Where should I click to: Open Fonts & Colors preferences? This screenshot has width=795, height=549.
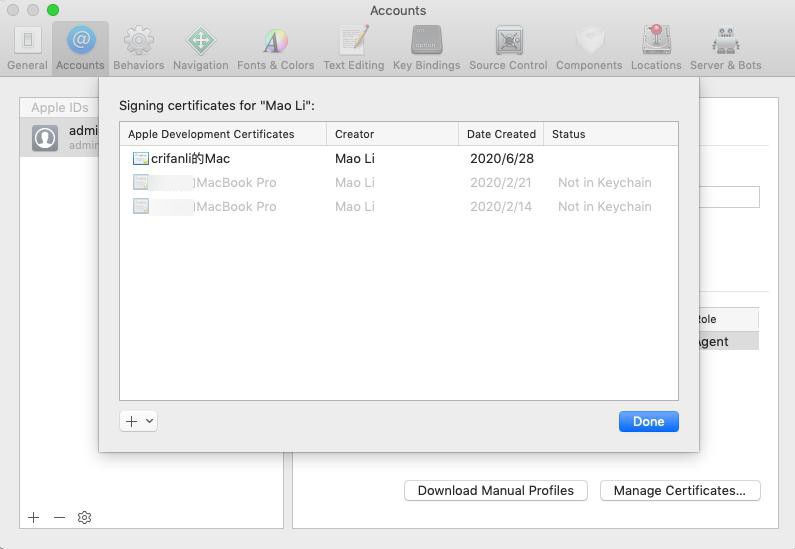point(275,48)
